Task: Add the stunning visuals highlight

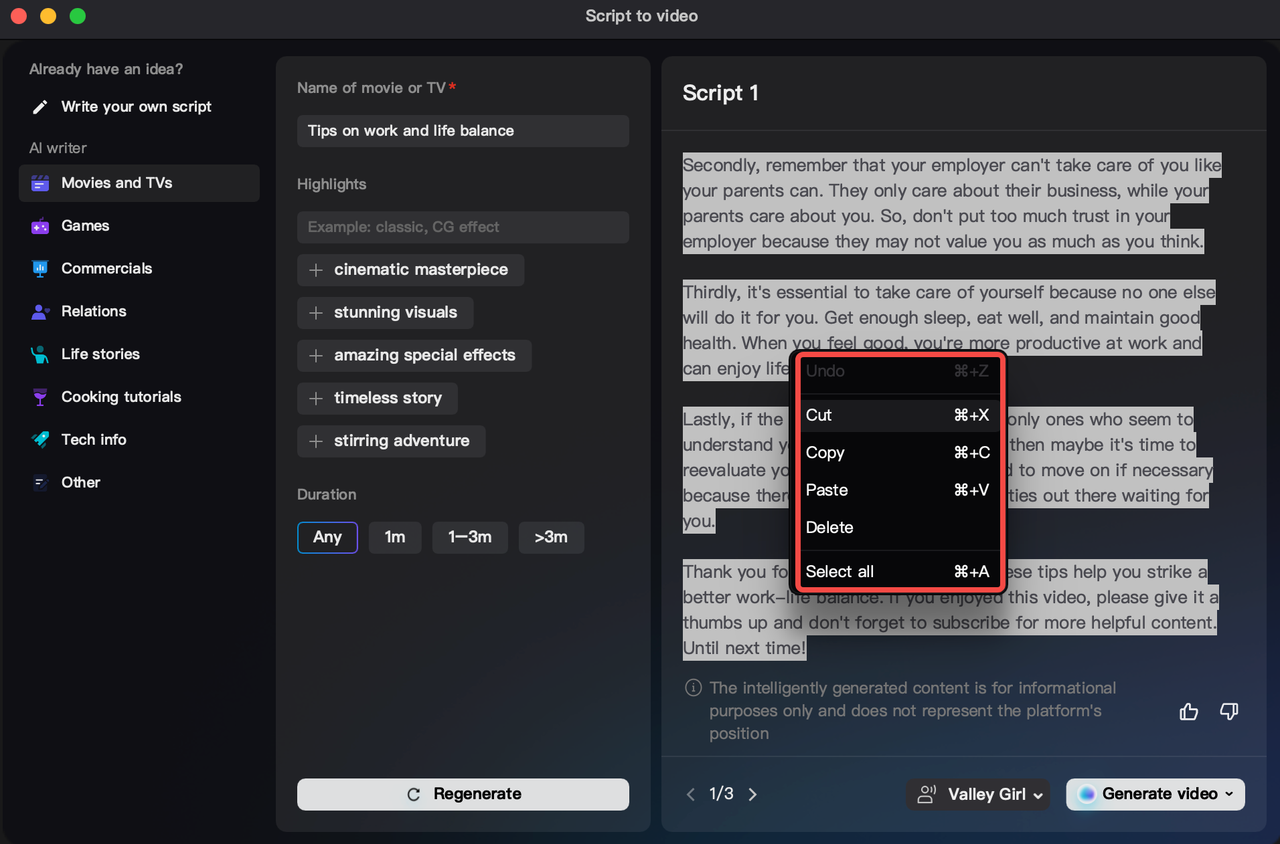Action: point(385,313)
